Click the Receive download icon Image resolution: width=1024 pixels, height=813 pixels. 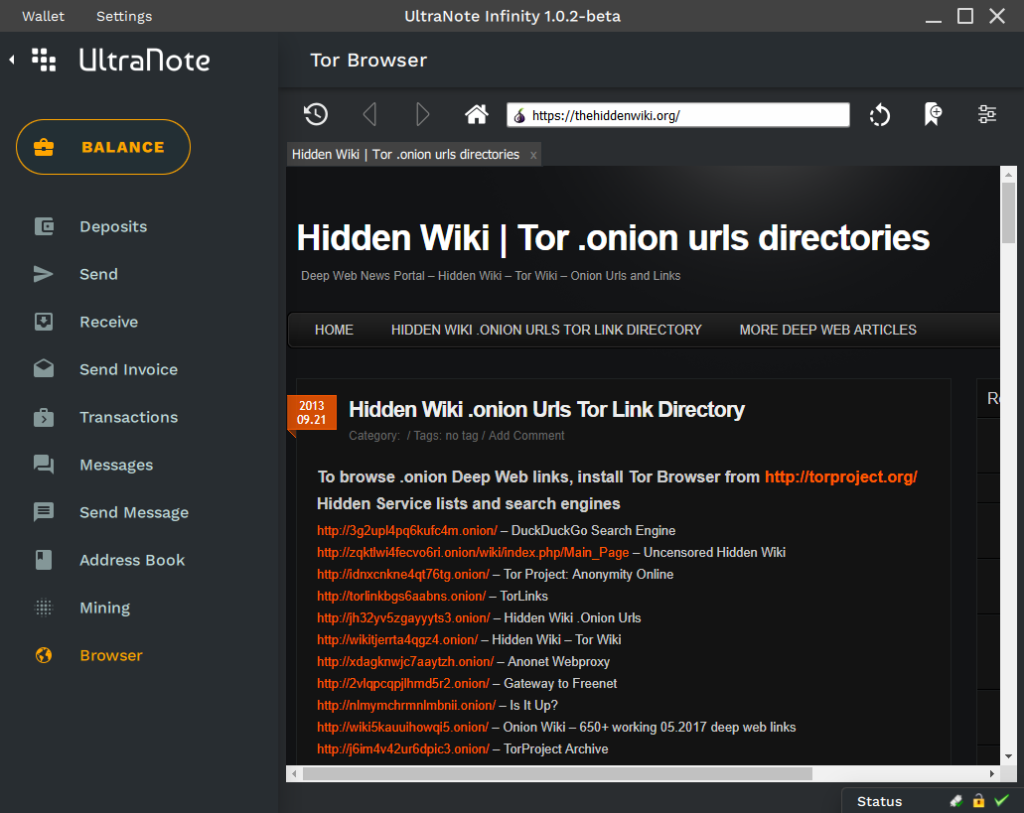44,322
